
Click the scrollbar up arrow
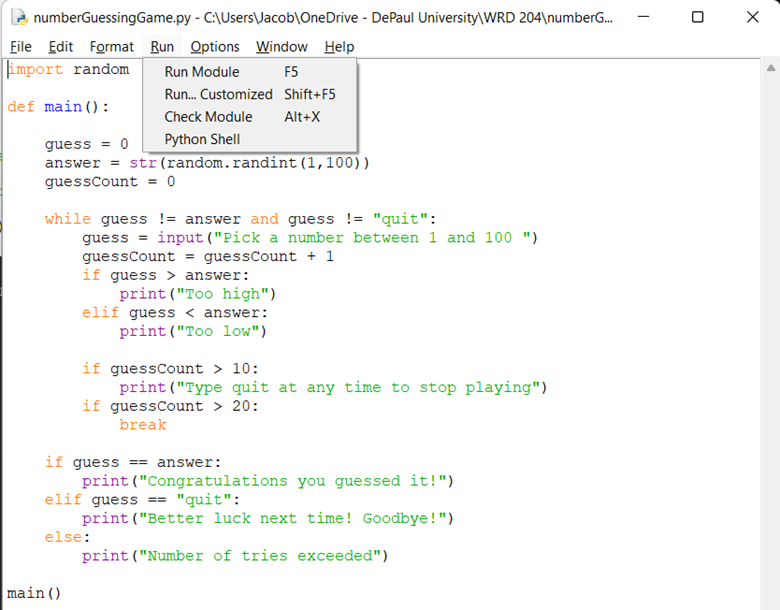point(771,68)
